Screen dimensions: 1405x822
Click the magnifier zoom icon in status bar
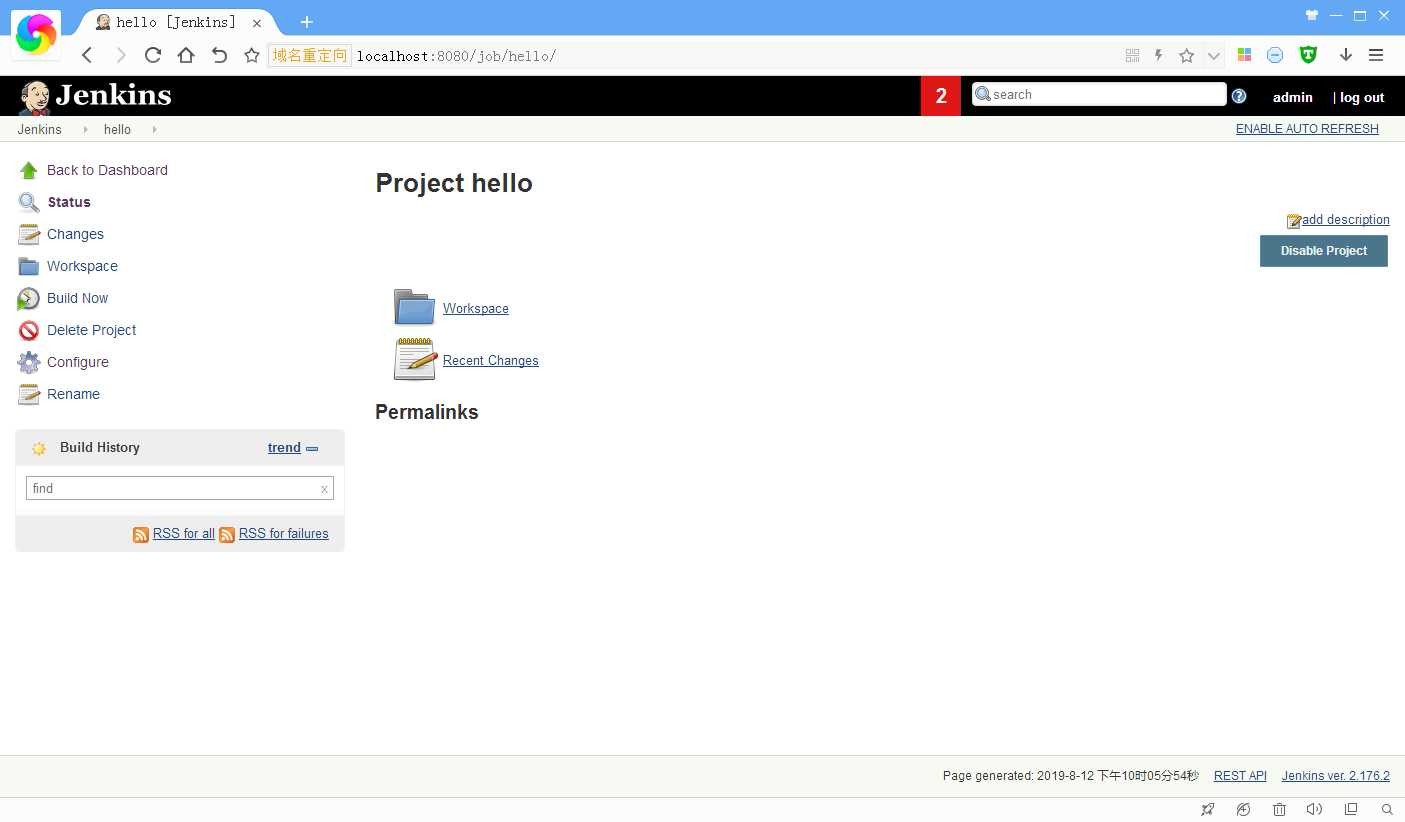coord(1387,809)
